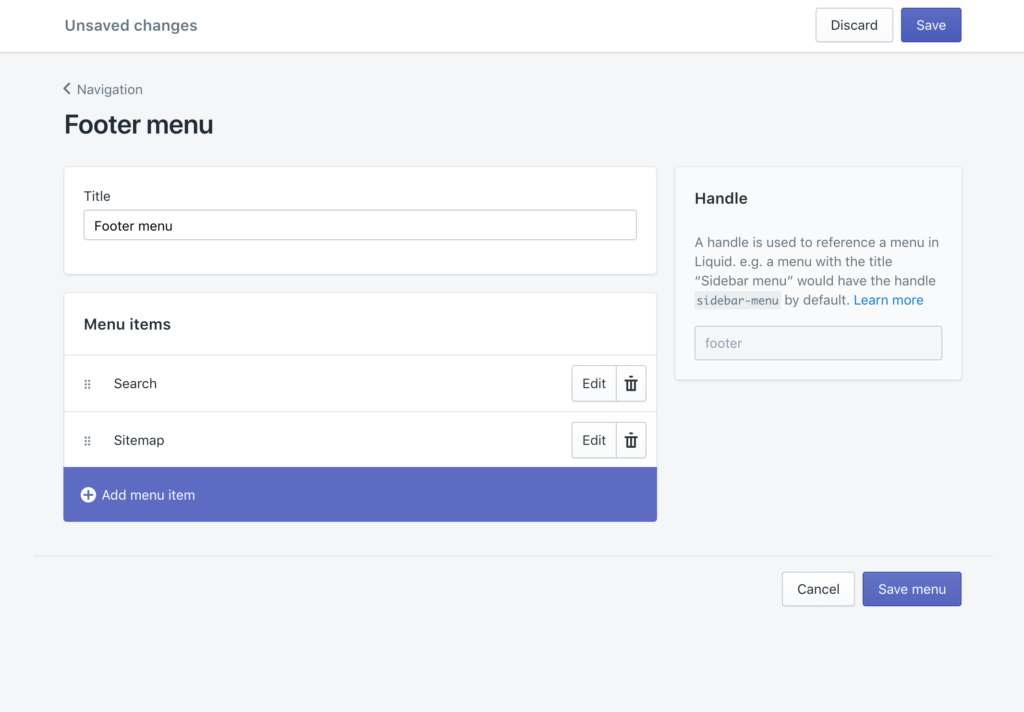Edit the Sitemap menu item

point(594,440)
